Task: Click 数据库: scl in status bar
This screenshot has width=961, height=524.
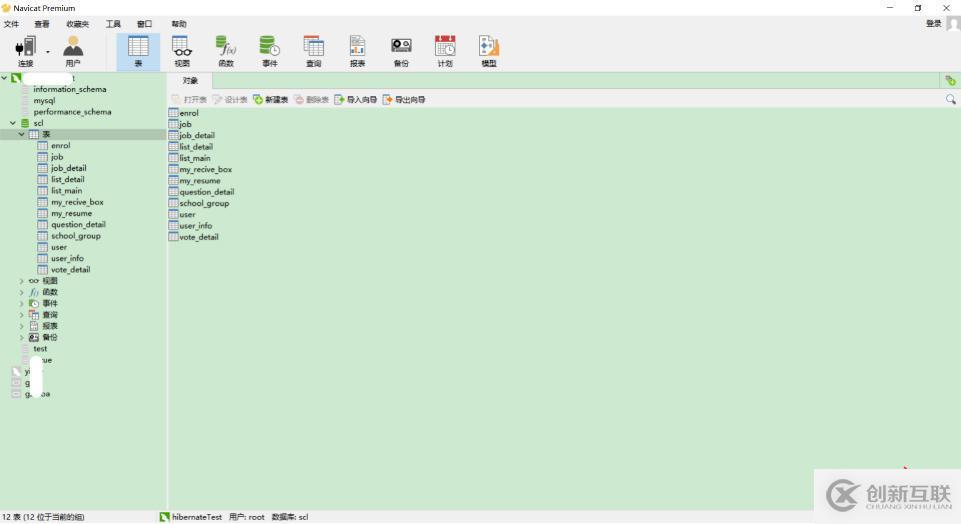Action: [x=290, y=517]
